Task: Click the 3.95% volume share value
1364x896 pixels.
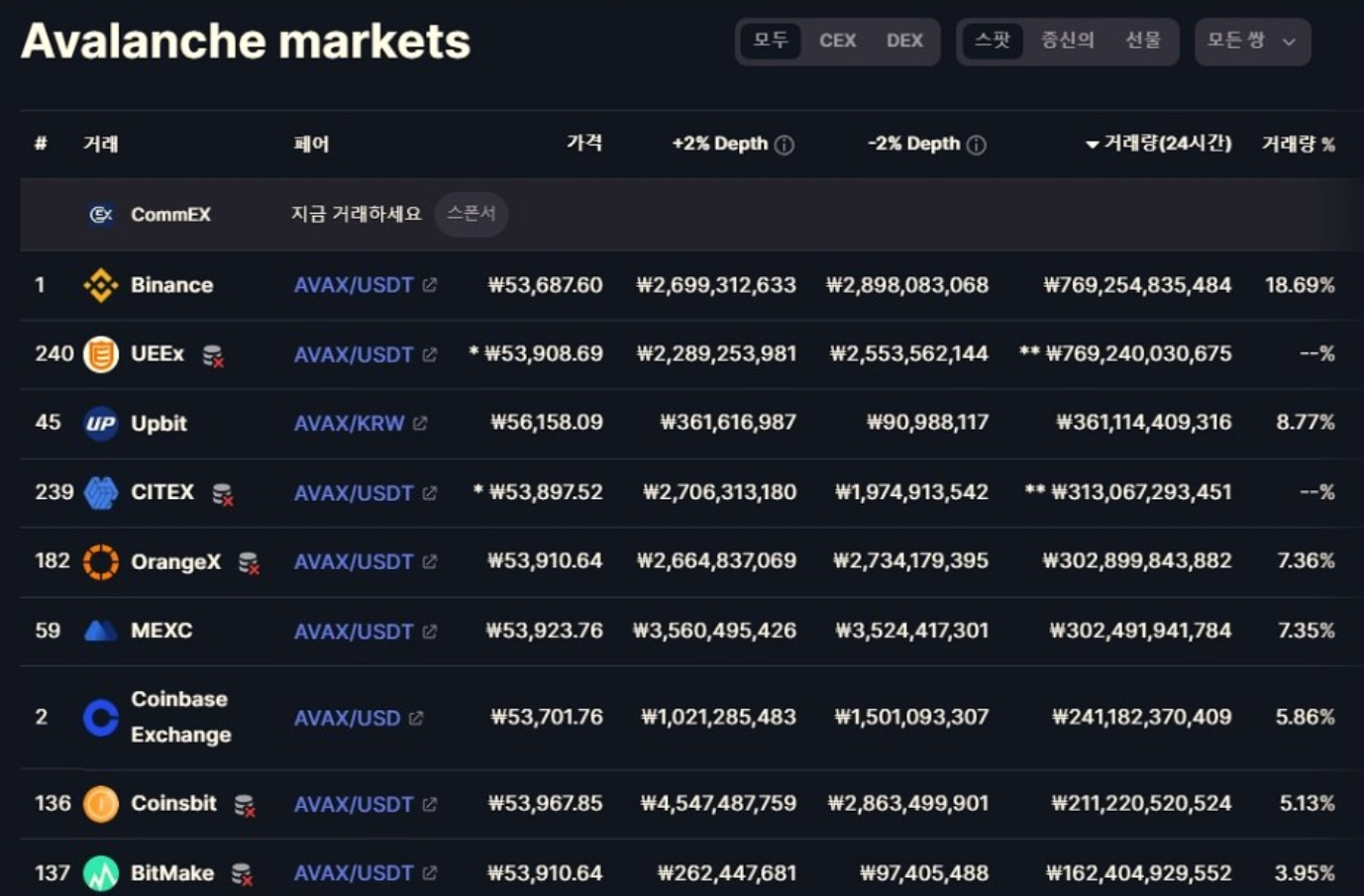Action: coord(1305,873)
